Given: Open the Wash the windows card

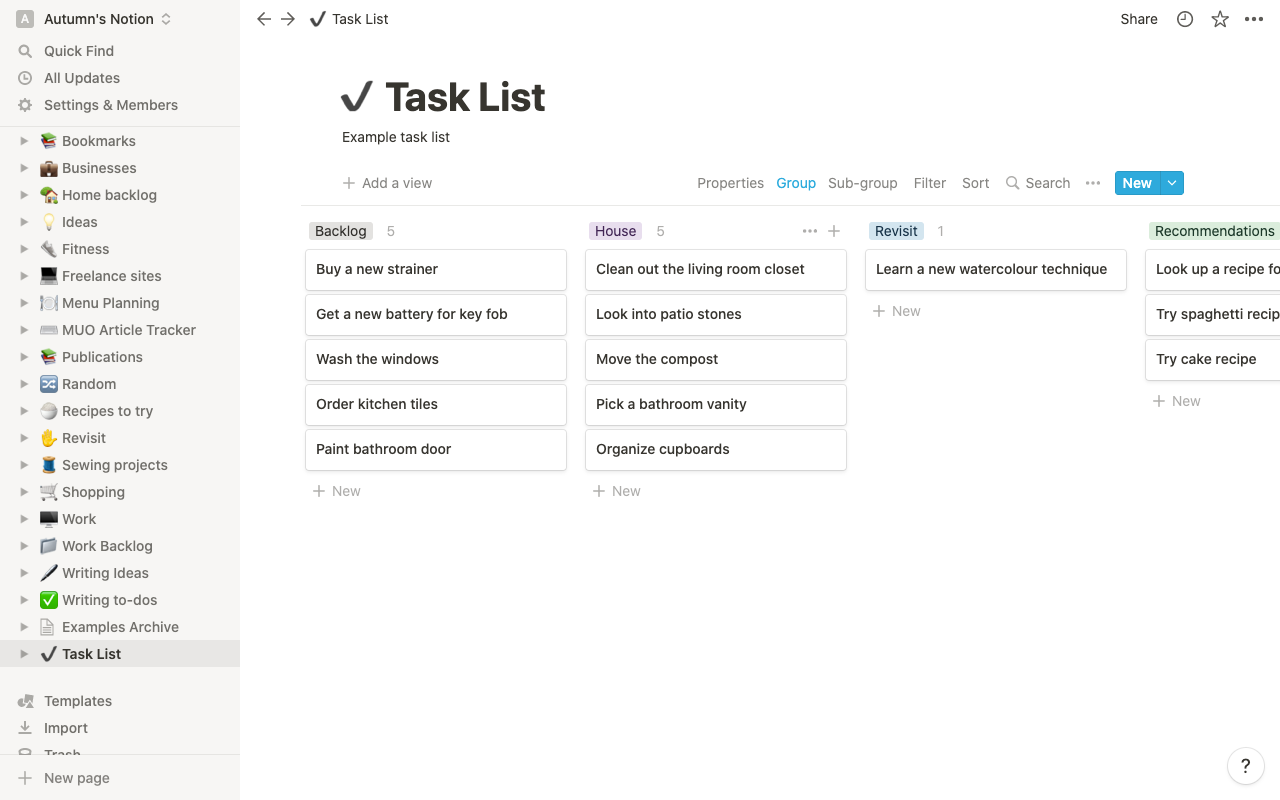Looking at the screenshot, I should [436, 359].
